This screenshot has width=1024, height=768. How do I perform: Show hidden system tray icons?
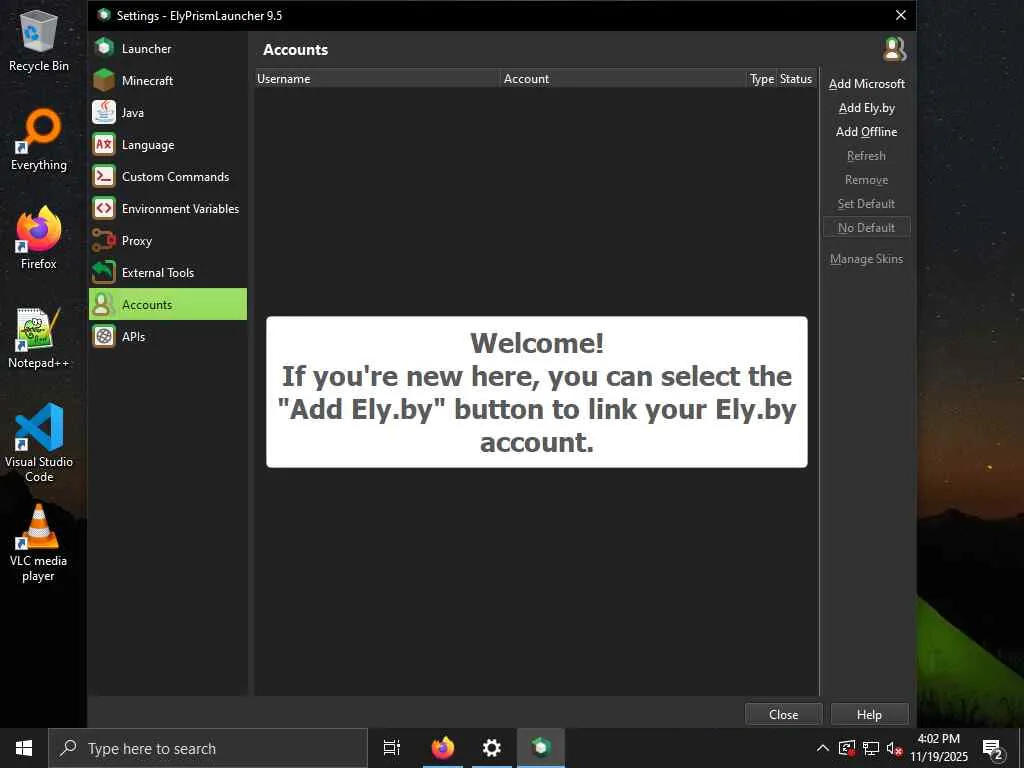coord(823,748)
